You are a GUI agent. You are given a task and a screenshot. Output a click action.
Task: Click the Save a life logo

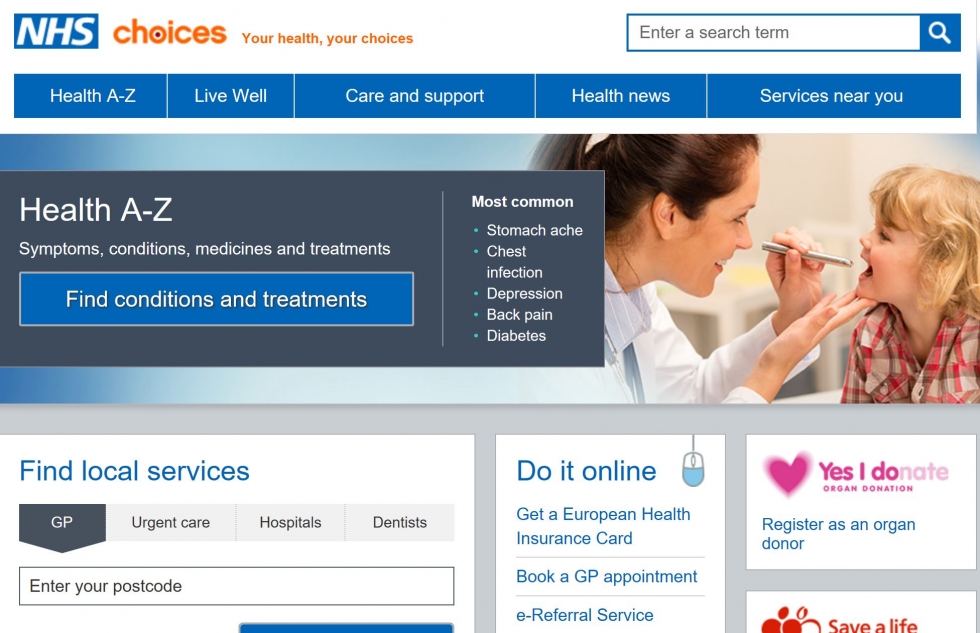839,621
